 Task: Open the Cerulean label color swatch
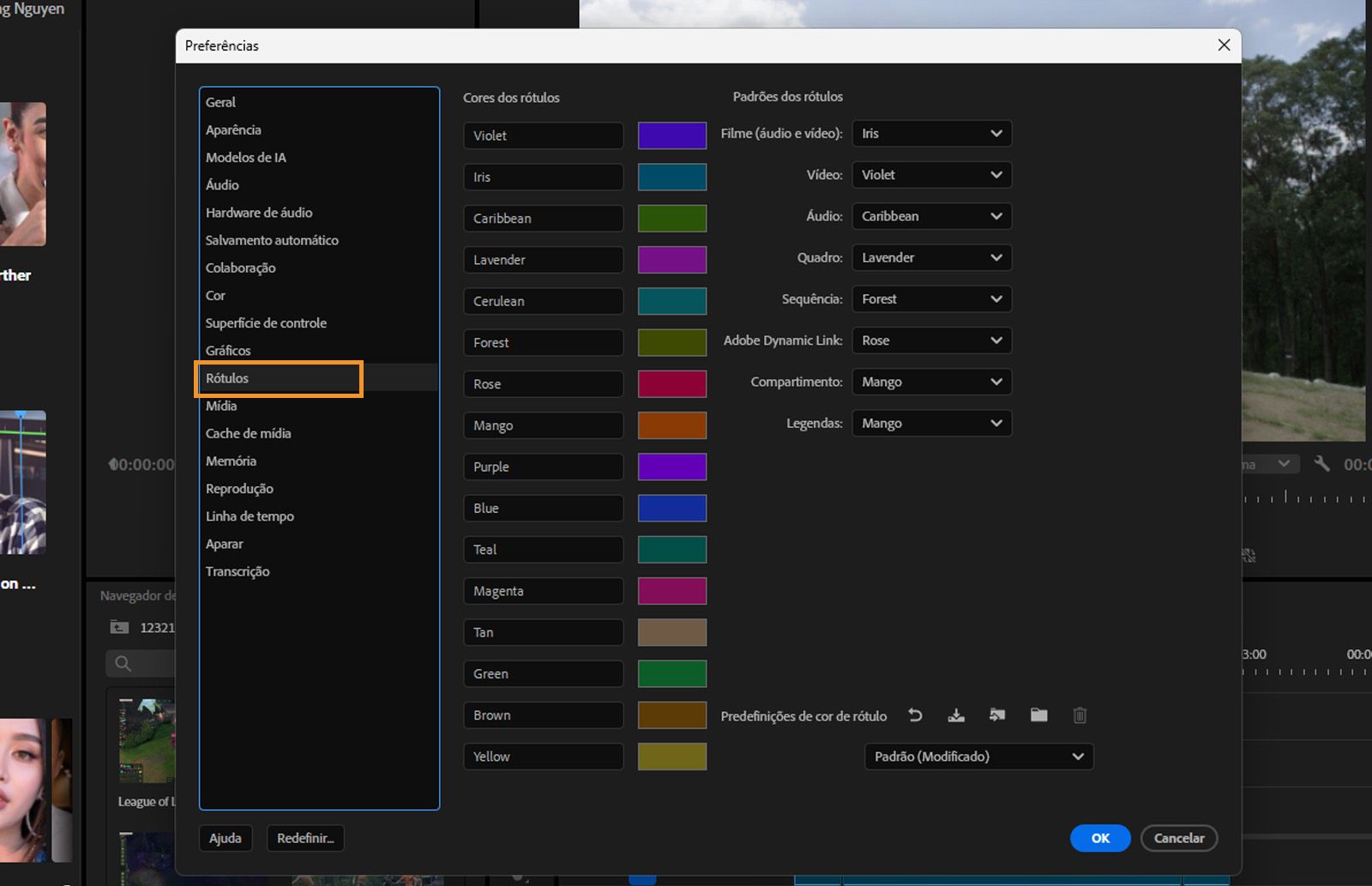tap(672, 301)
